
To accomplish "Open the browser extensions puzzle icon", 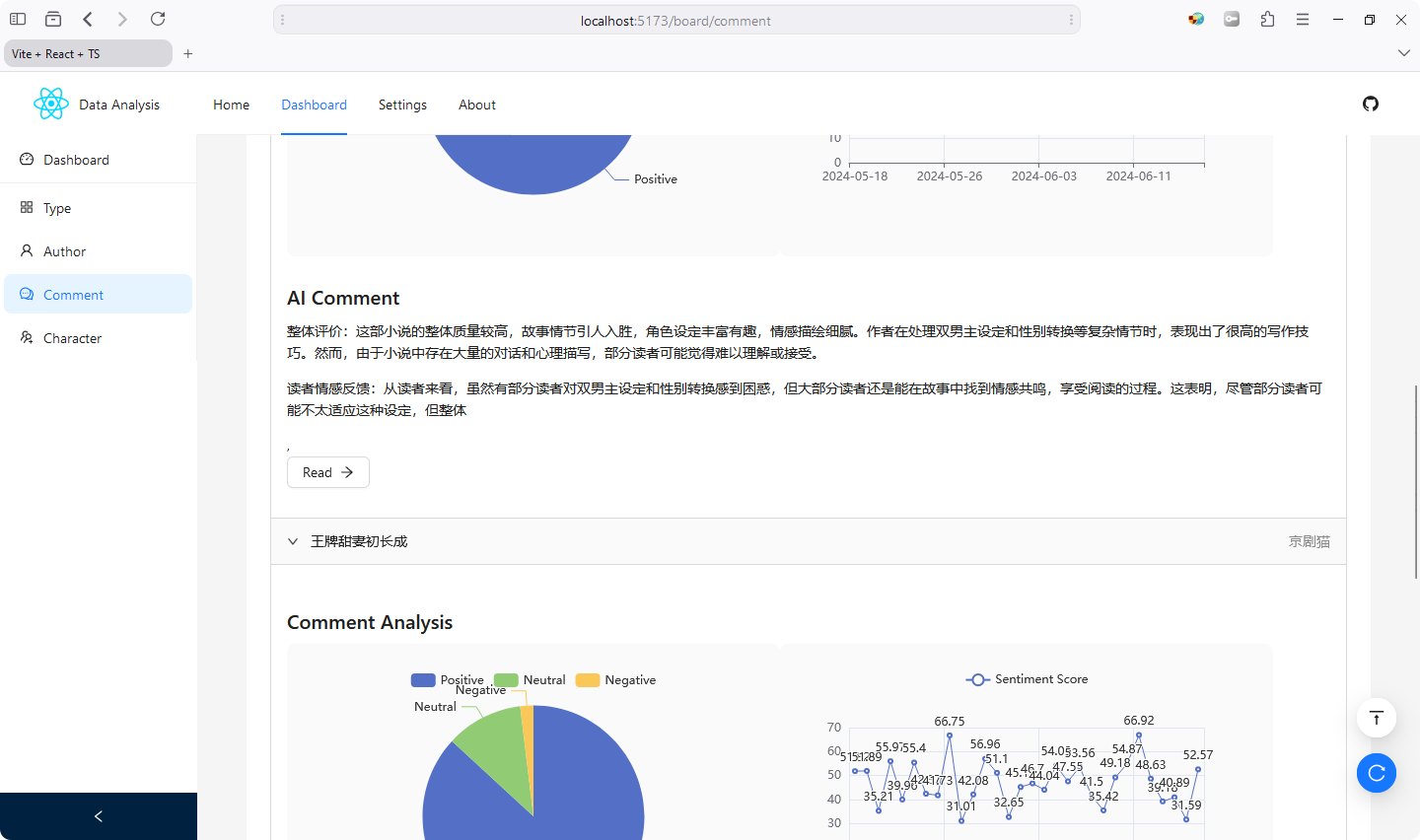I will pyautogui.click(x=1267, y=19).
